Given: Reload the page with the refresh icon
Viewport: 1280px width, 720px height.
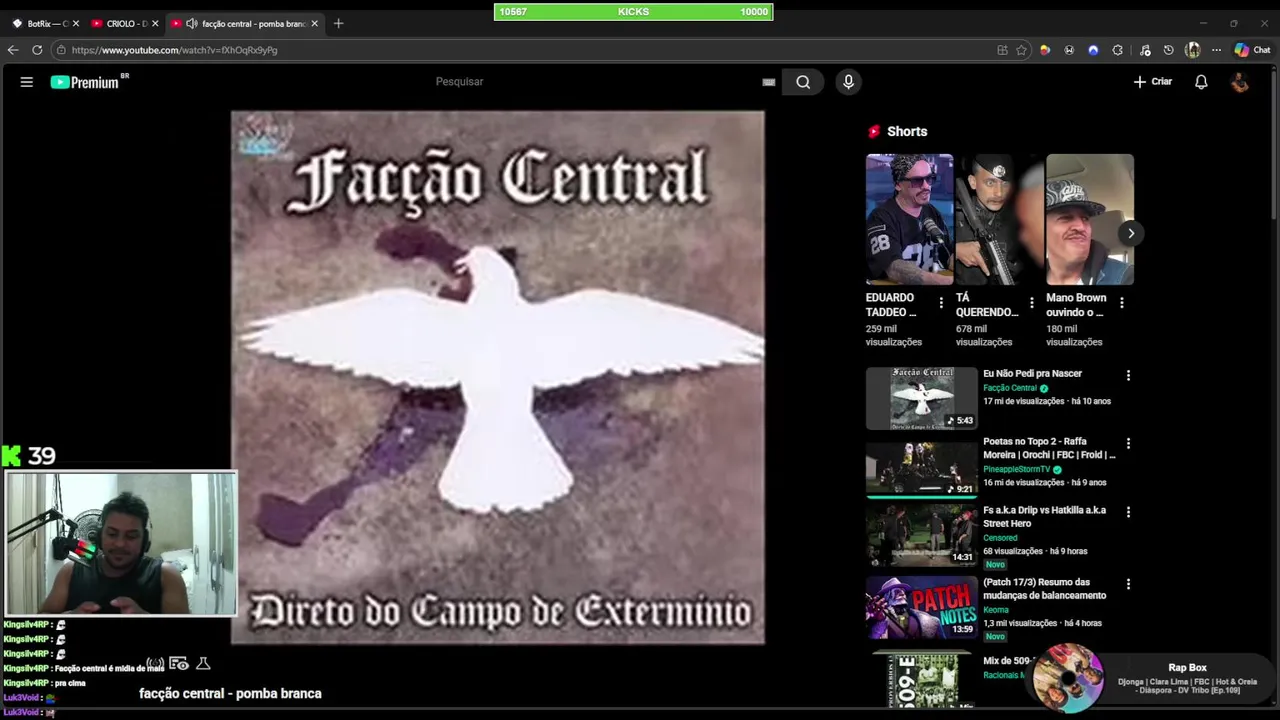Looking at the screenshot, I should point(37,50).
